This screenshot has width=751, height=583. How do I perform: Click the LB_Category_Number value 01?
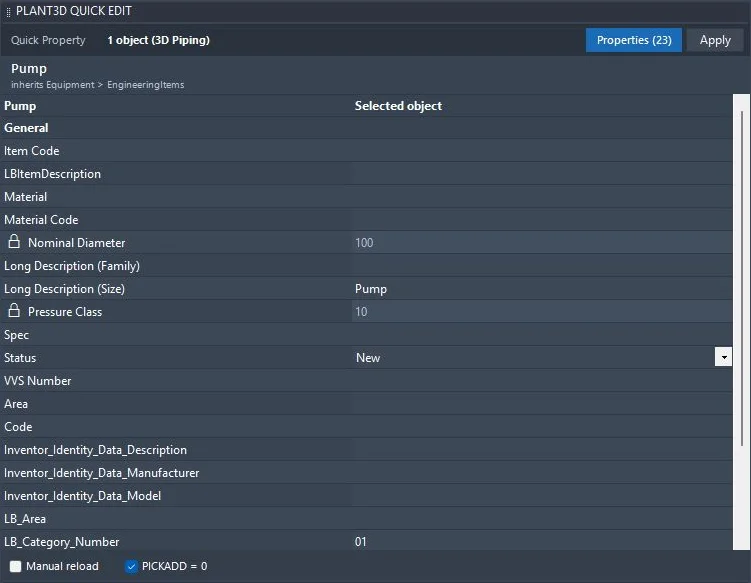(x=542, y=542)
